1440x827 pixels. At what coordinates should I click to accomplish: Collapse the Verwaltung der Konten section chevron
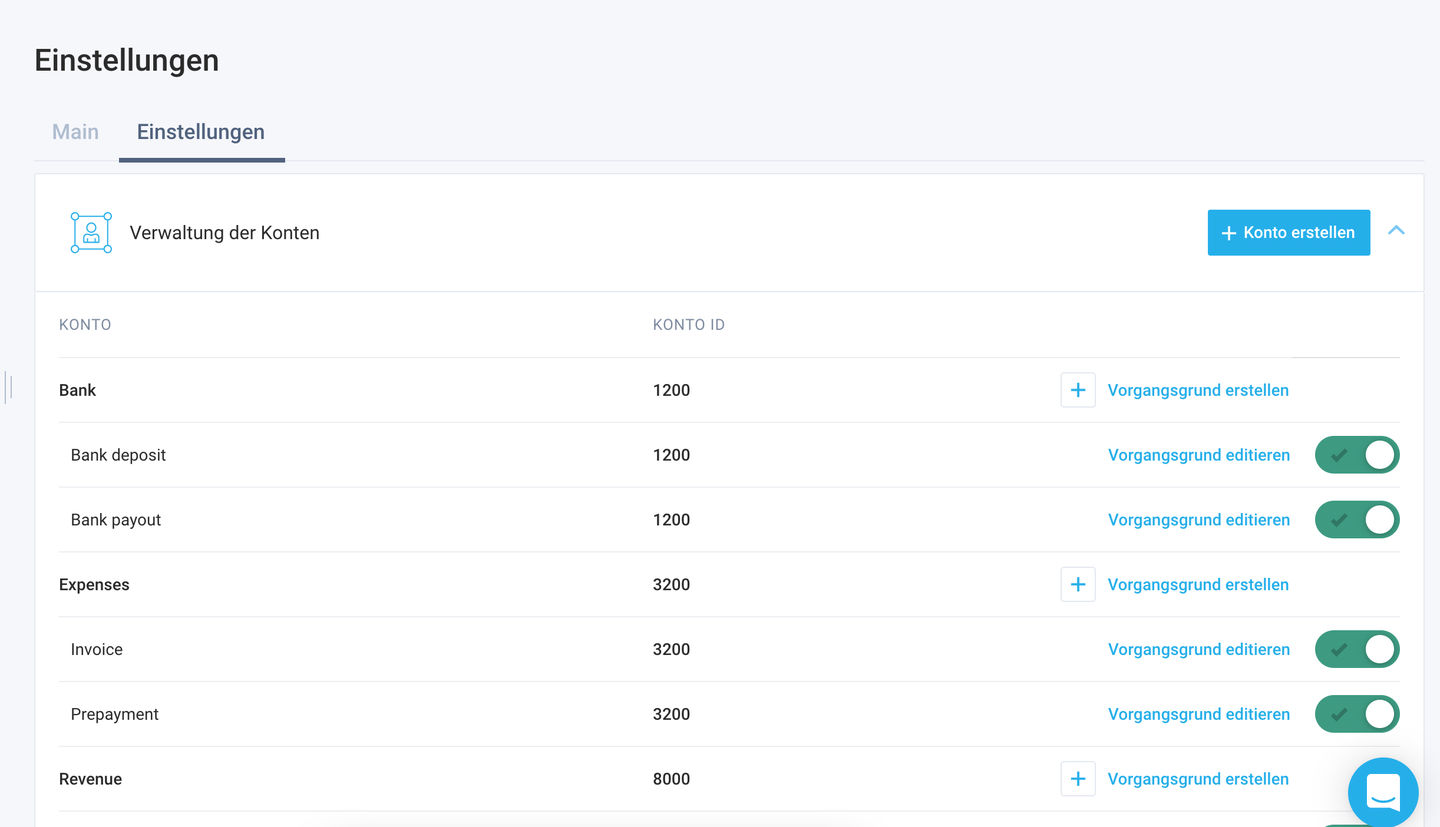tap(1396, 231)
